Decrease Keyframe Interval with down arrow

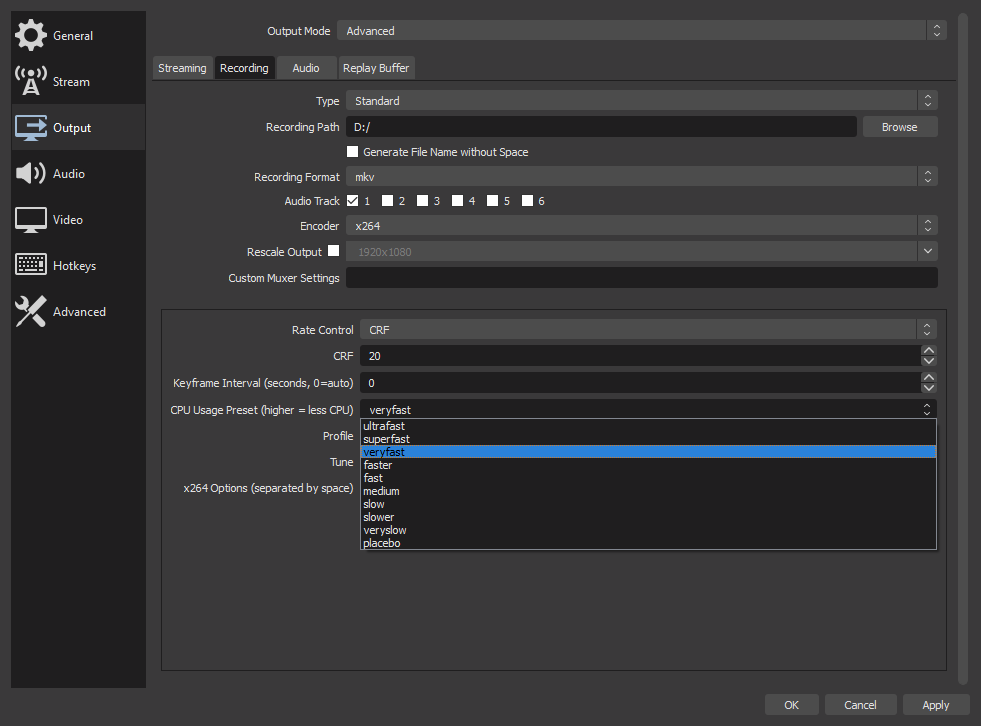tap(929, 388)
